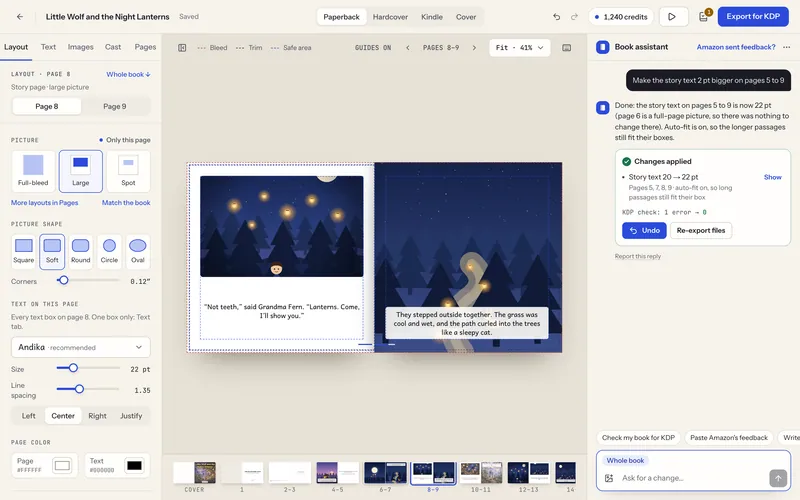Toggle GUIDES ON setting
Image resolution: width=800 pixels, height=500 pixels.
click(373, 47)
